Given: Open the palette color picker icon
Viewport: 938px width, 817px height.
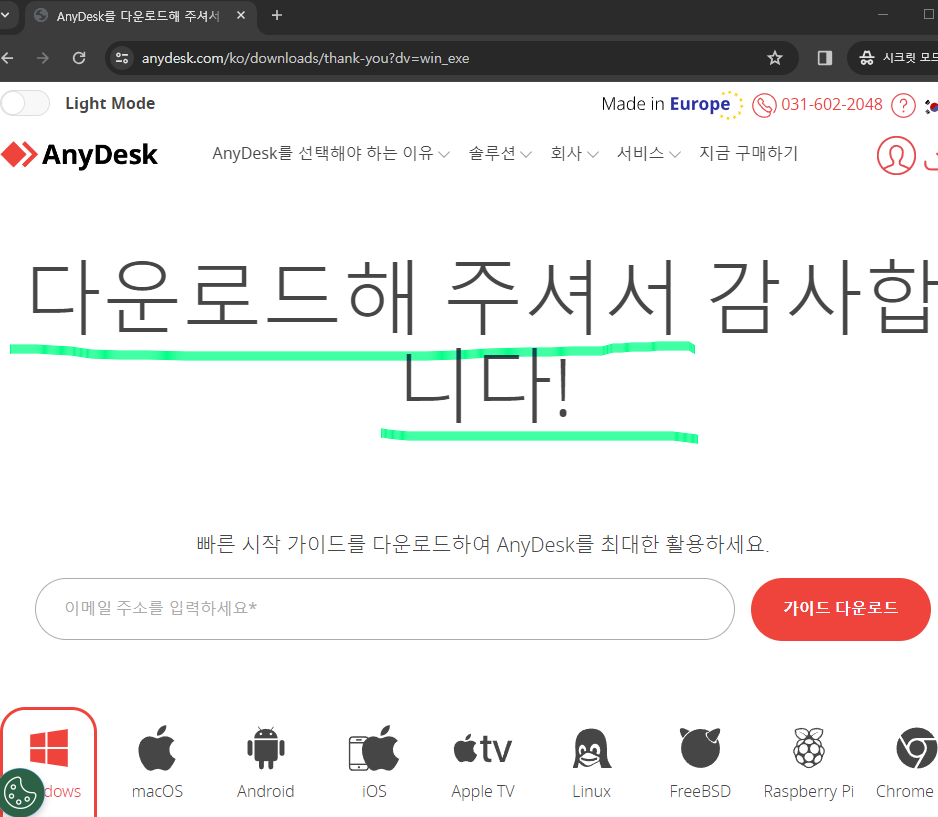Looking at the screenshot, I should pyautogui.click(x=21, y=792).
